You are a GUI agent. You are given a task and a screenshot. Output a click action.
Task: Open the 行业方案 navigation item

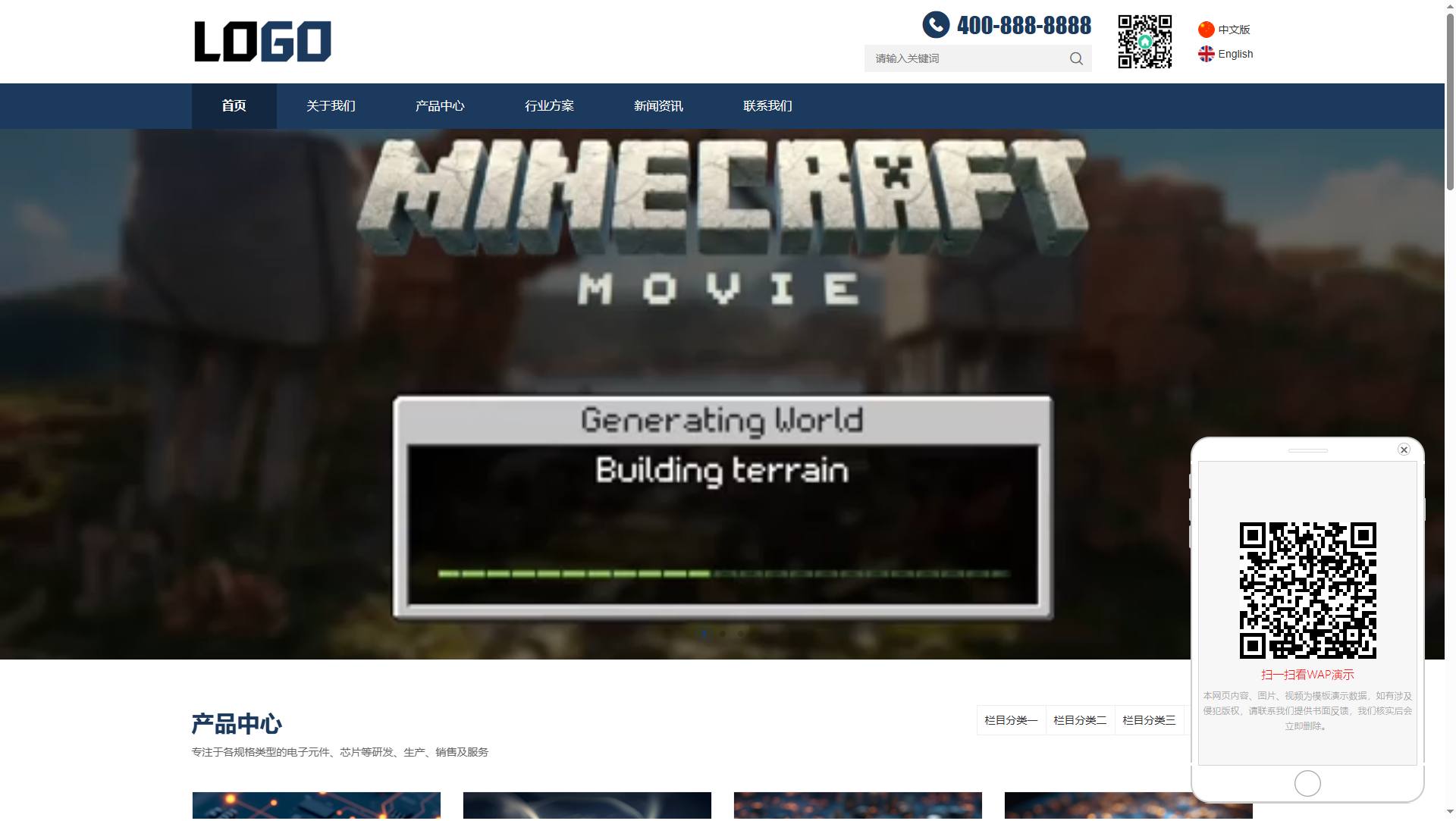tap(549, 106)
